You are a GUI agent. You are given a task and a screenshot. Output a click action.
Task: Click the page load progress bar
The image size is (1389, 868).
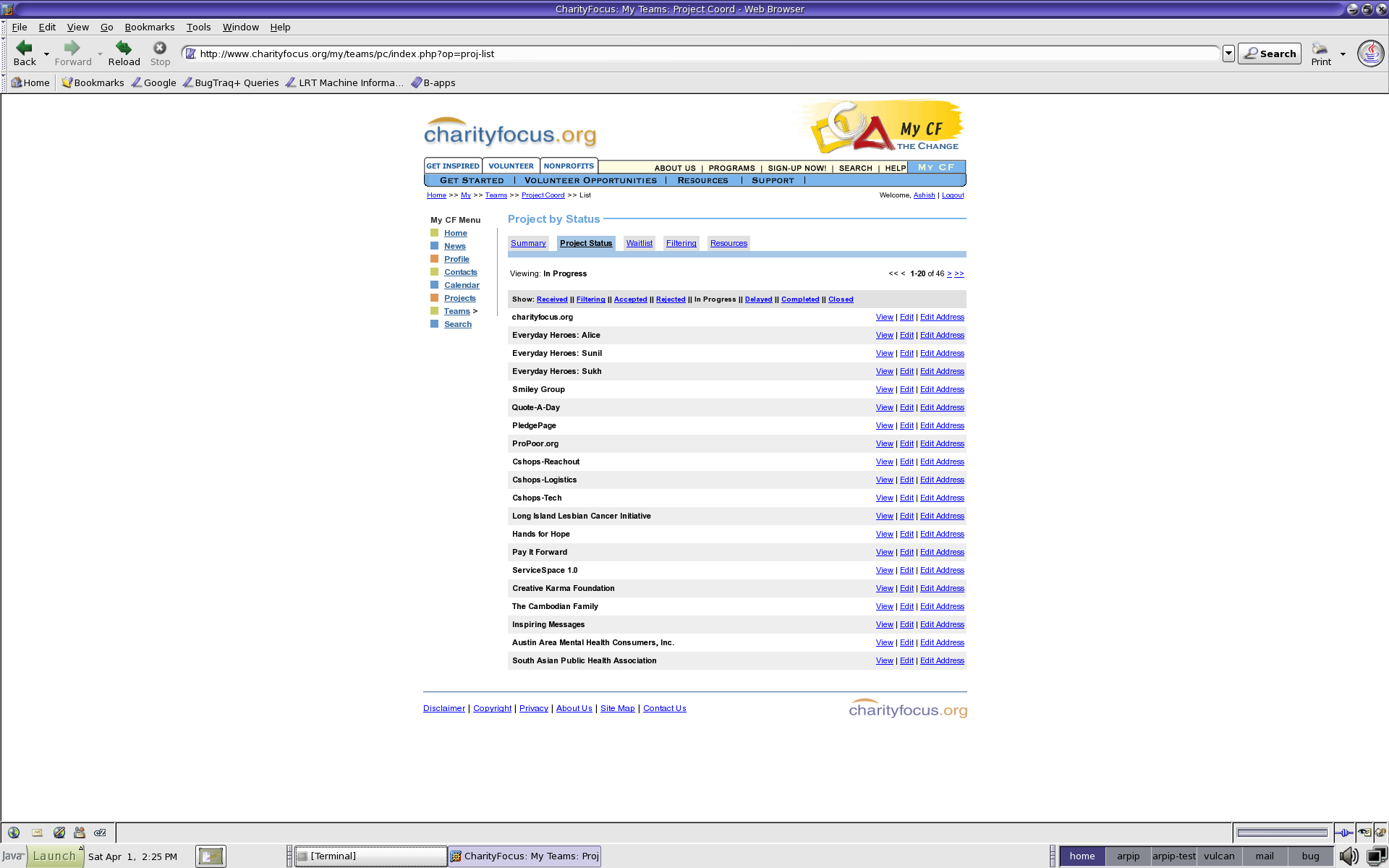tap(1282, 833)
